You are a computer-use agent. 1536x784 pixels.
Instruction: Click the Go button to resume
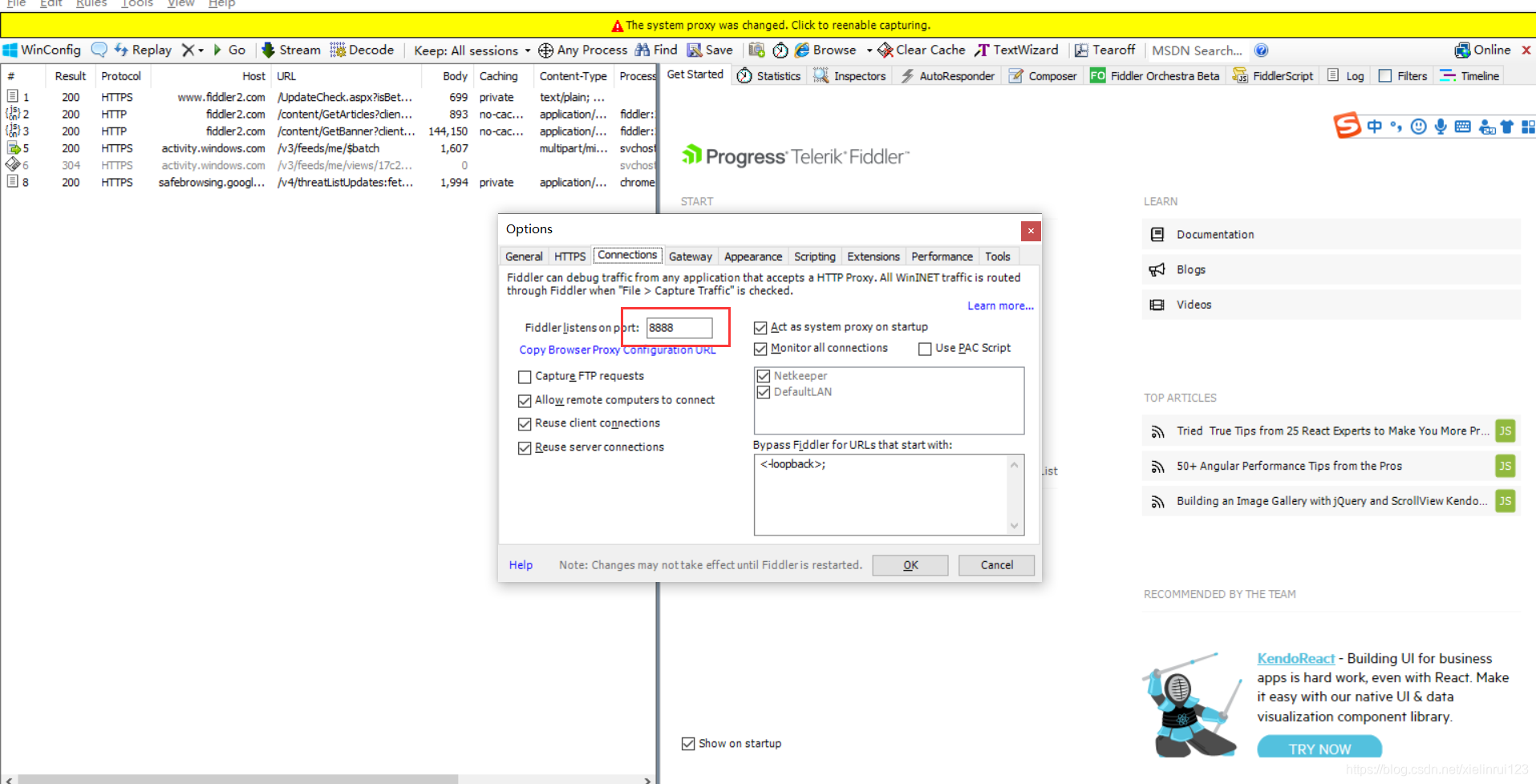click(229, 50)
